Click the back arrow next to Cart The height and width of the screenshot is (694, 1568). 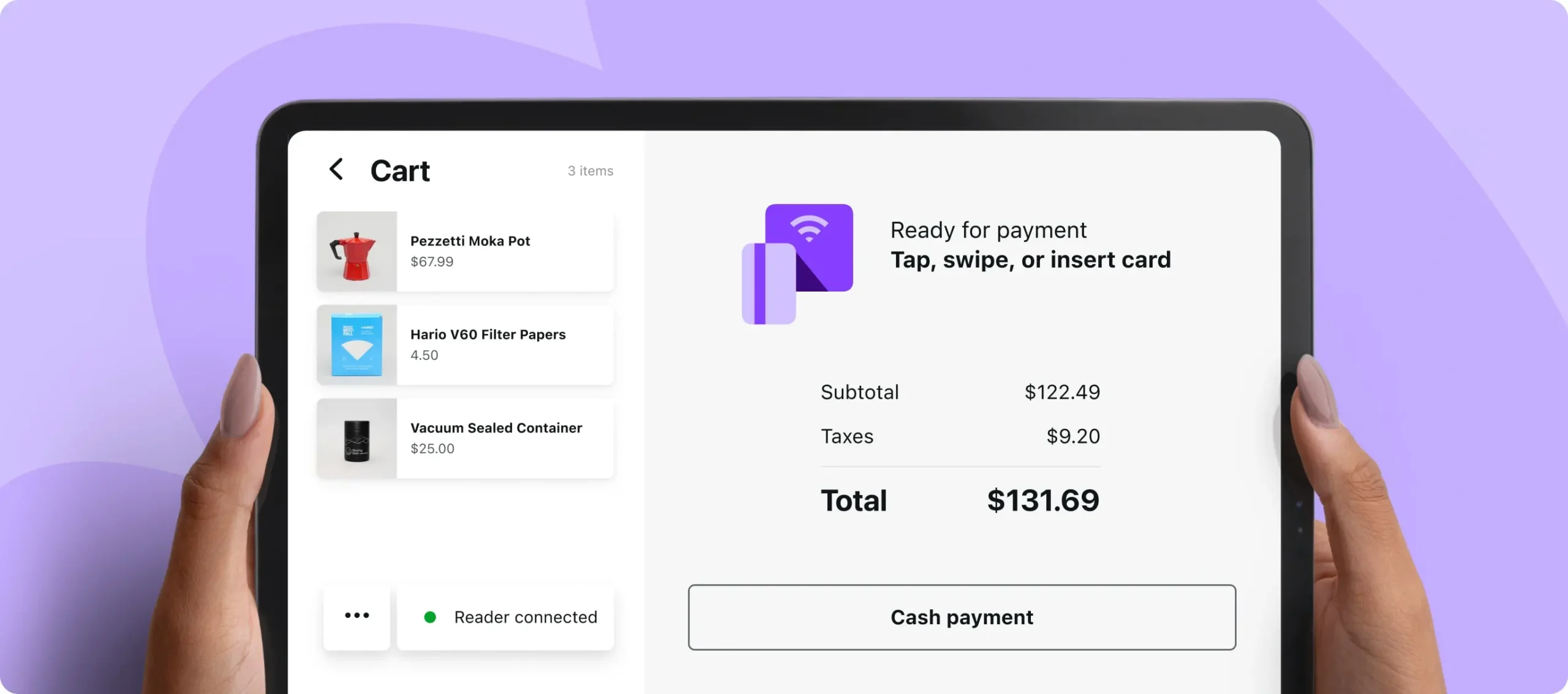(336, 169)
